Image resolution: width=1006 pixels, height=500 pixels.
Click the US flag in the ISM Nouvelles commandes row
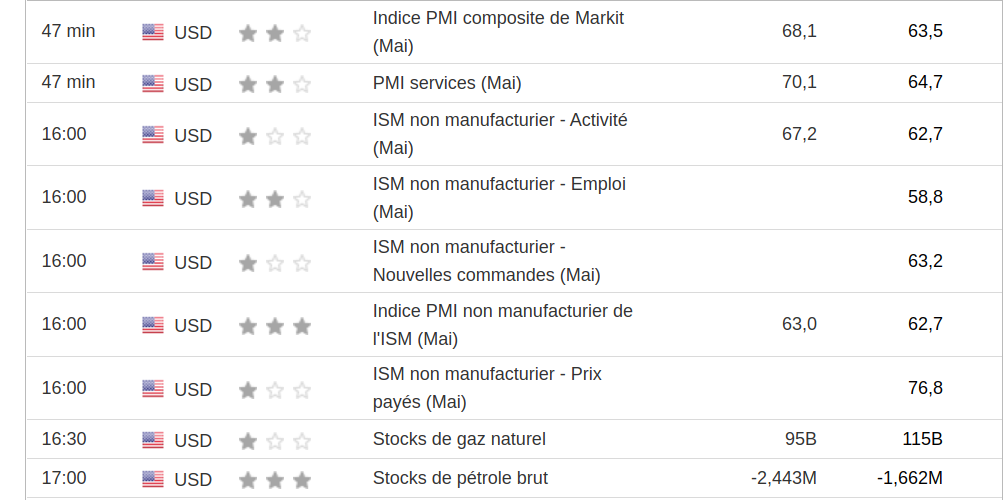pyautogui.click(x=153, y=262)
